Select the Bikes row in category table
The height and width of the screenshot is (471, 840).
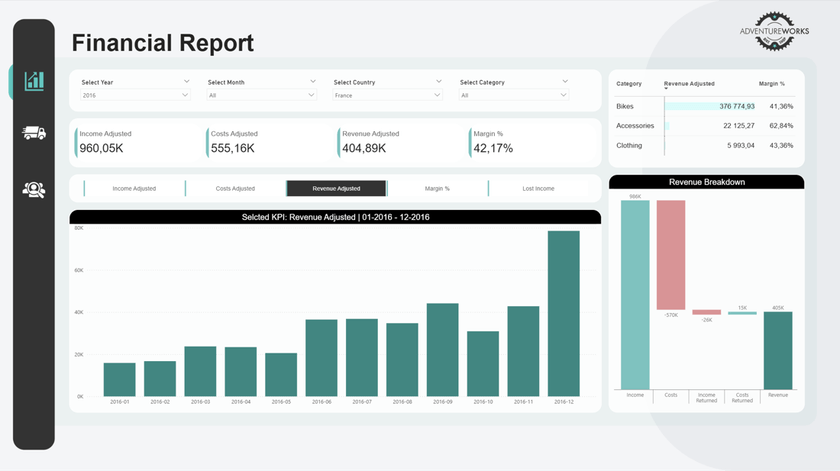tap(704, 106)
